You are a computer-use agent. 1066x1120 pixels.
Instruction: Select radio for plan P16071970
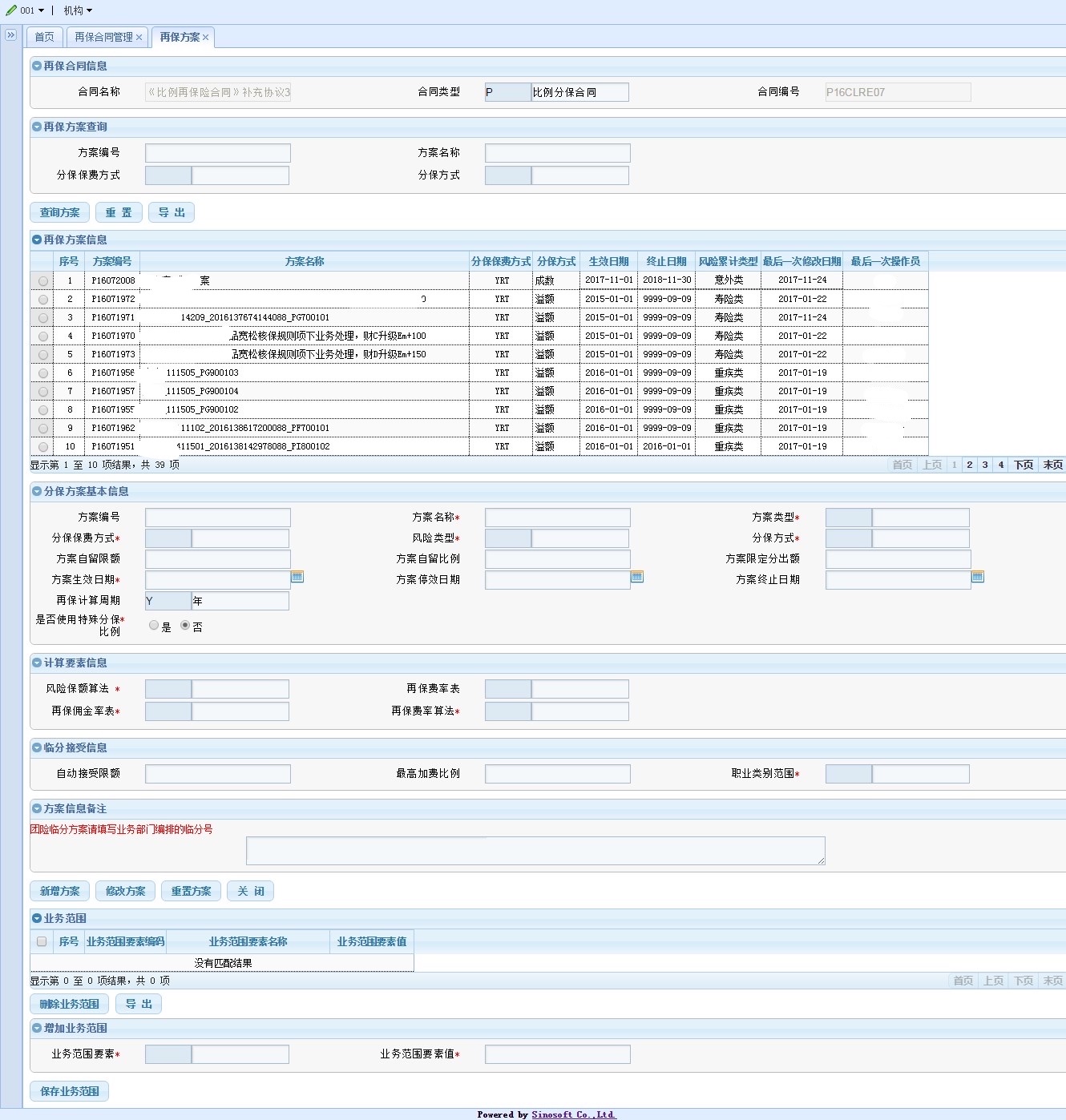(43, 336)
